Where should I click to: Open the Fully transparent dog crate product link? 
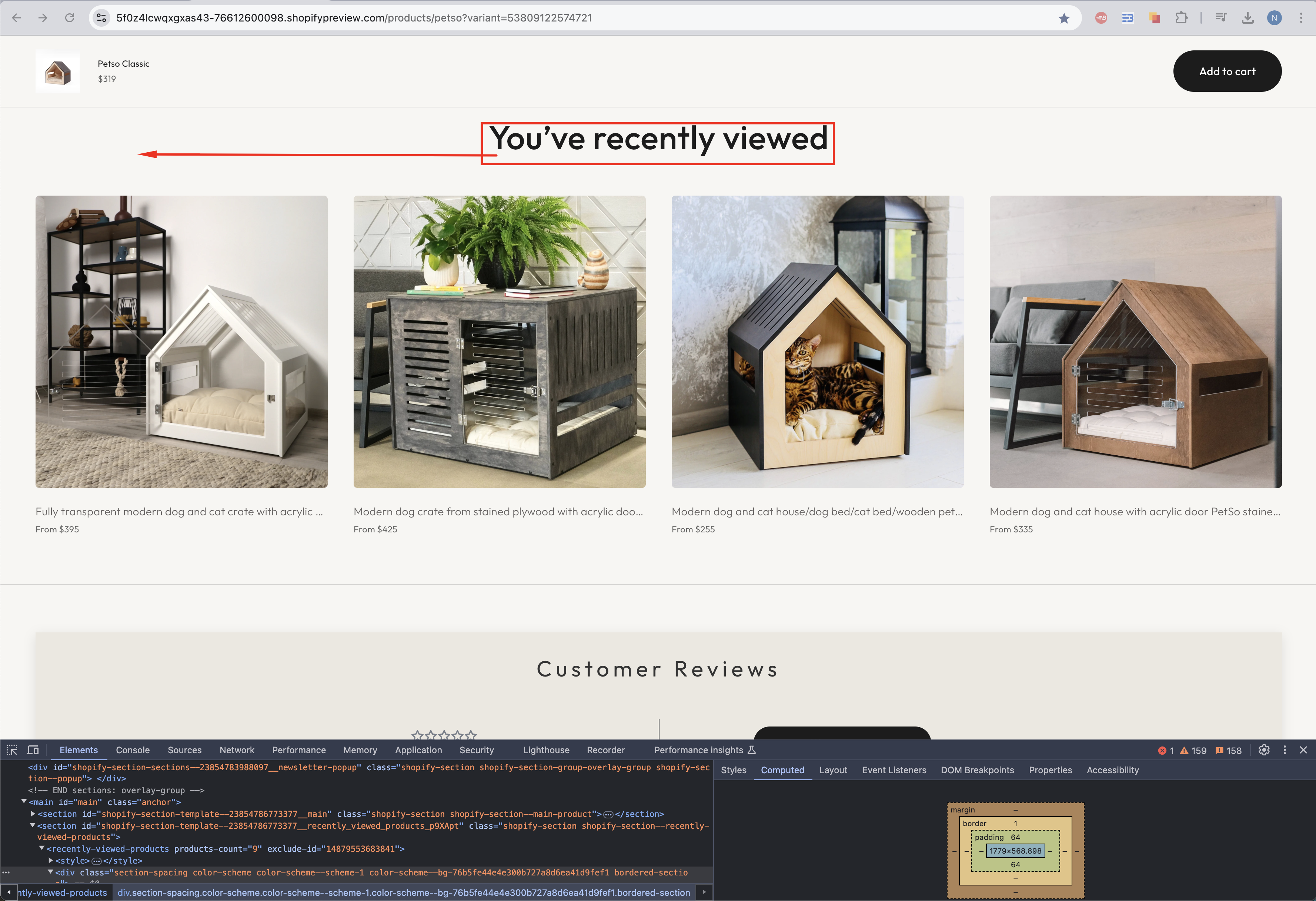179,512
